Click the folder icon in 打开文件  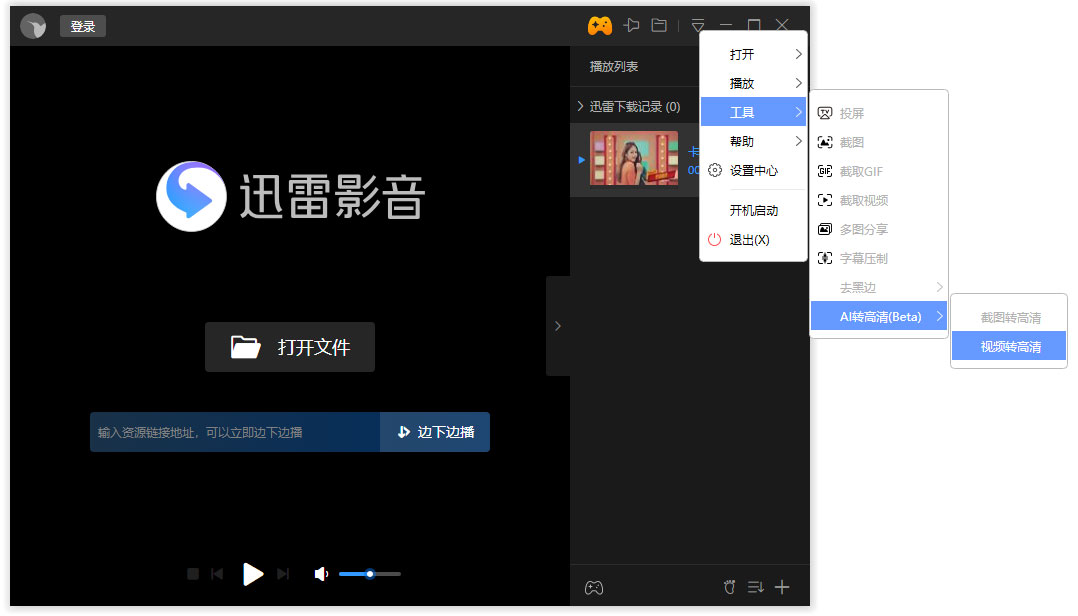[245, 347]
